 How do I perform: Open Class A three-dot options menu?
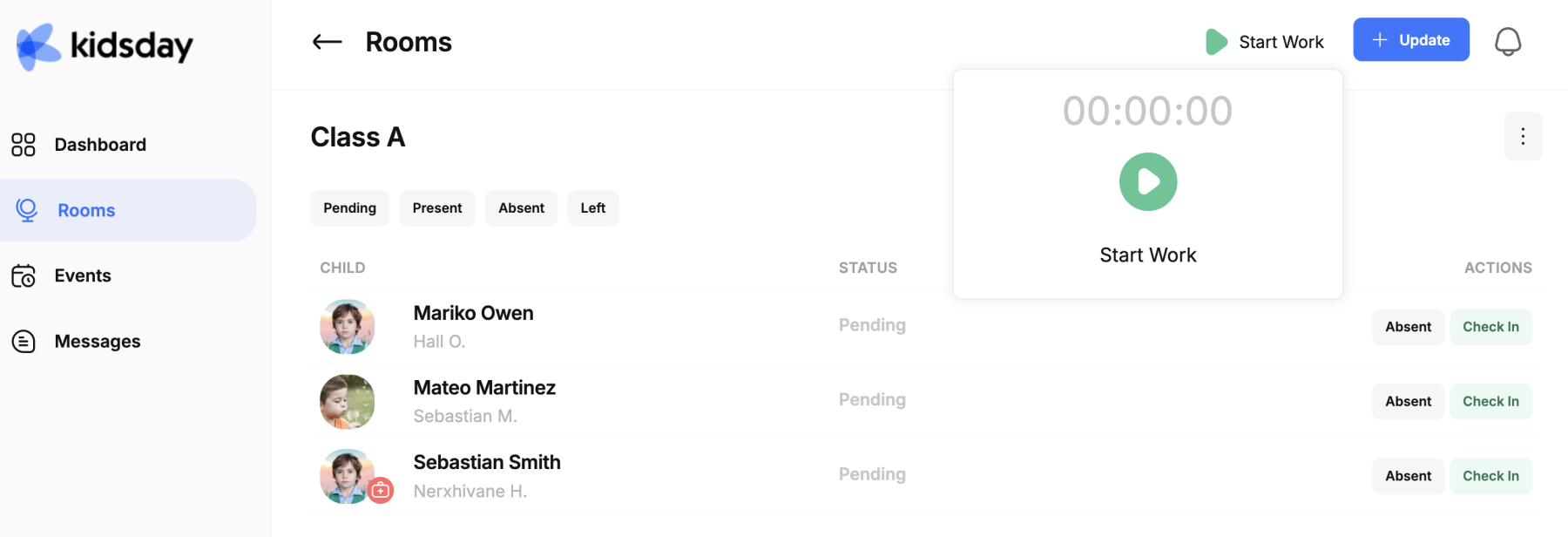(x=1523, y=136)
